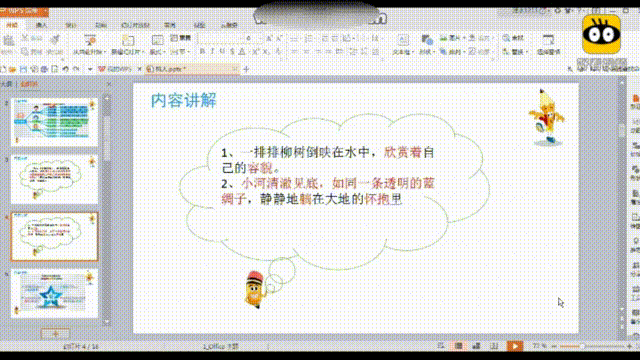The width and height of the screenshot is (640, 360).
Task: Expand quick access toolbar customize arrow
Action: click(x=90, y=69)
